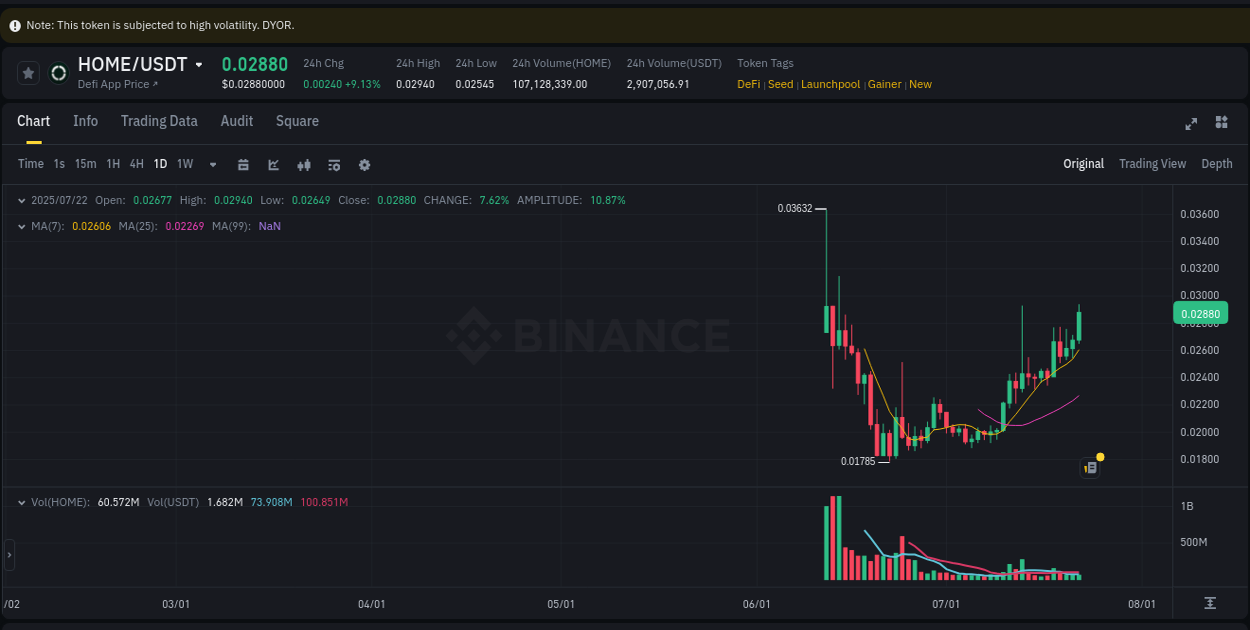This screenshot has height=630, width=1250.
Task: Switch to the Trading Data tab
Action: click(159, 121)
